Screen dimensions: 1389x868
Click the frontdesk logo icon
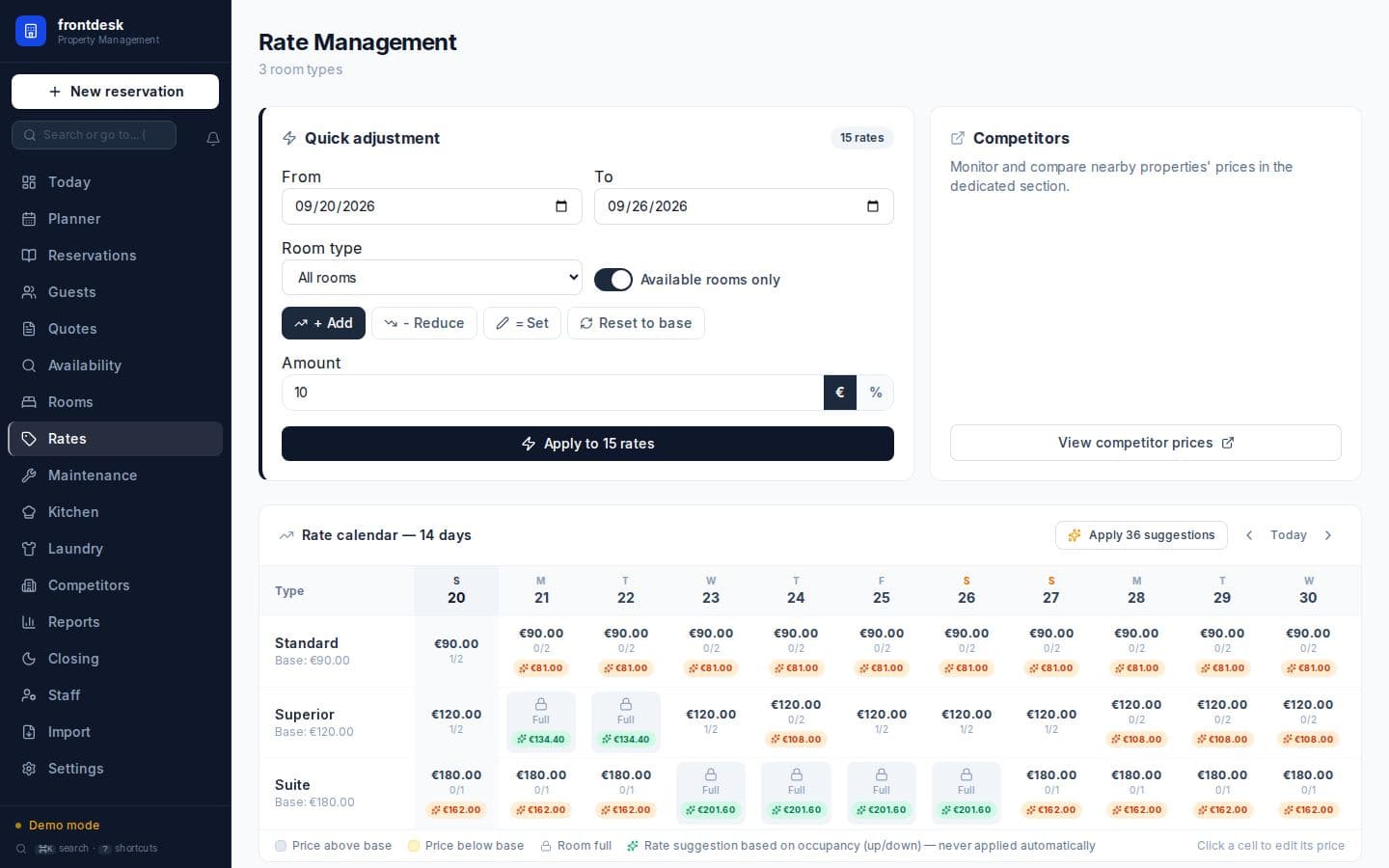coord(31,31)
